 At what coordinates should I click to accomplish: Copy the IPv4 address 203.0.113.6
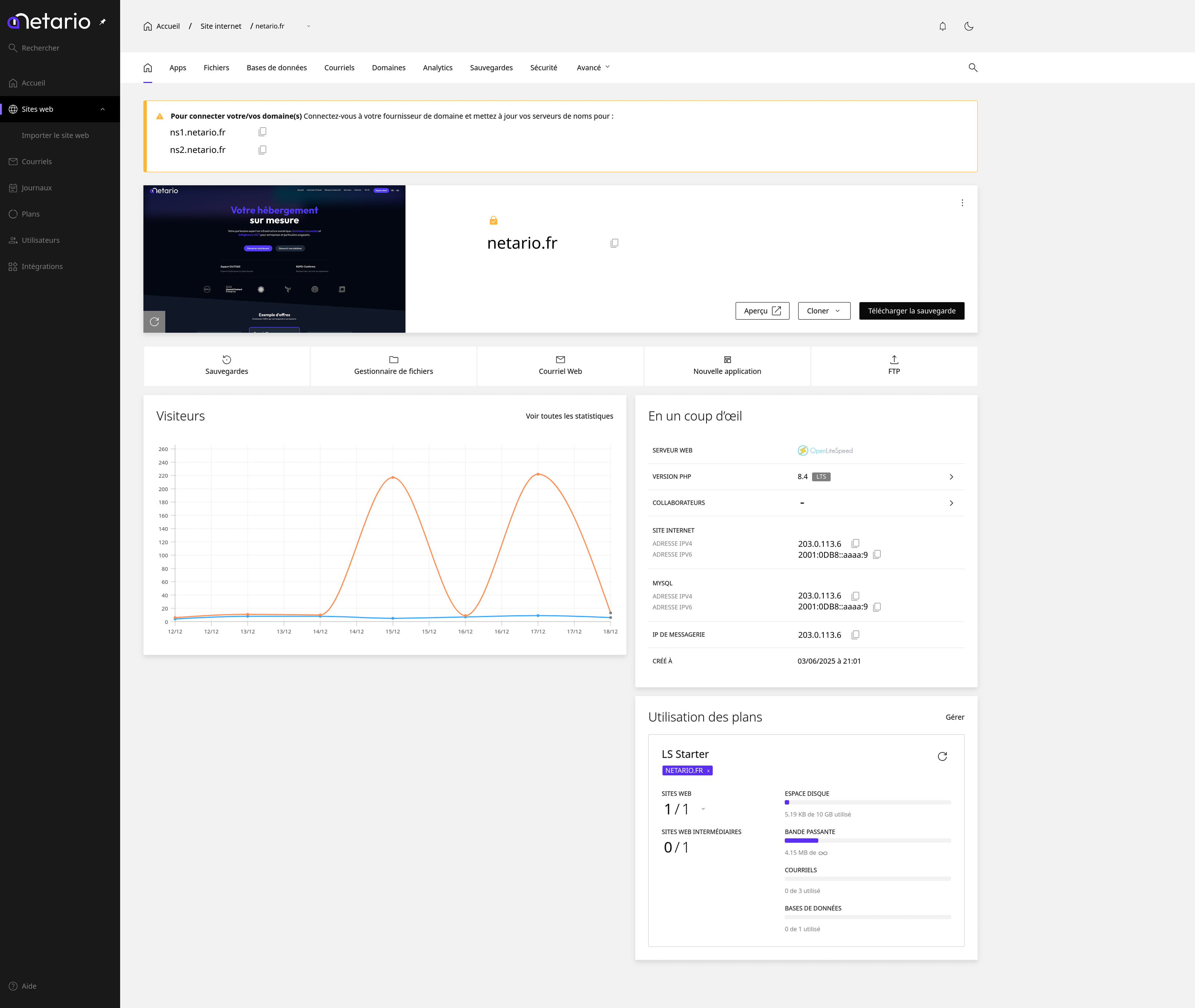855,543
